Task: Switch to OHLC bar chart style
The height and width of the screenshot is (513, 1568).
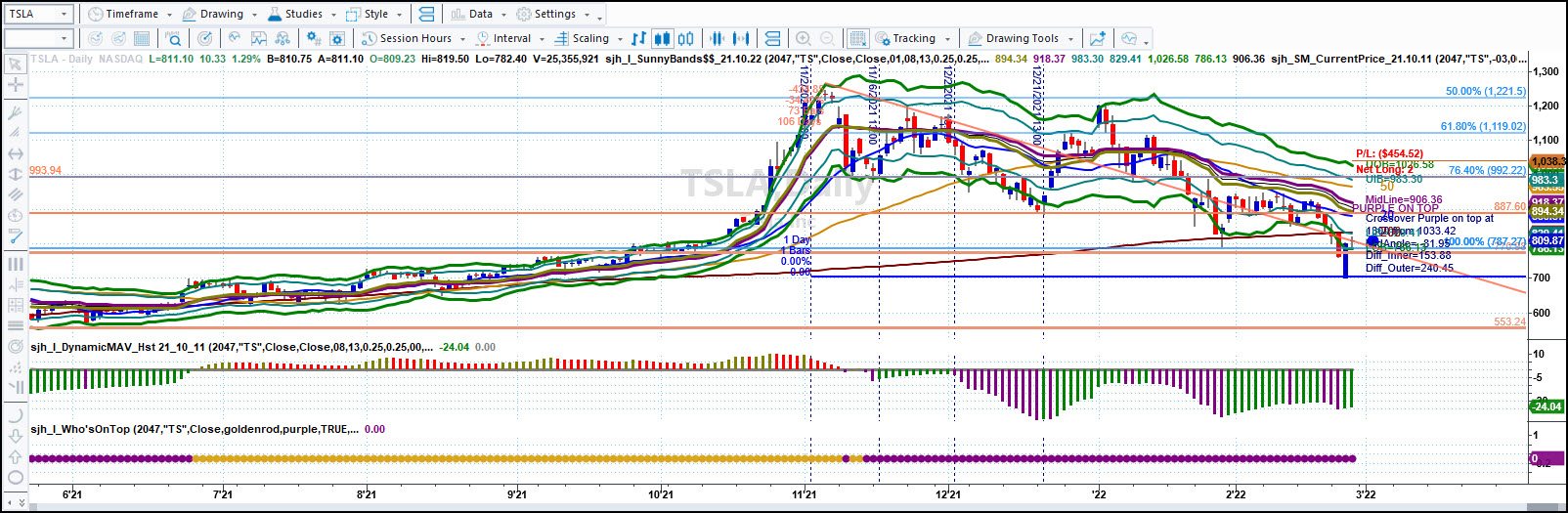Action: pos(638,38)
